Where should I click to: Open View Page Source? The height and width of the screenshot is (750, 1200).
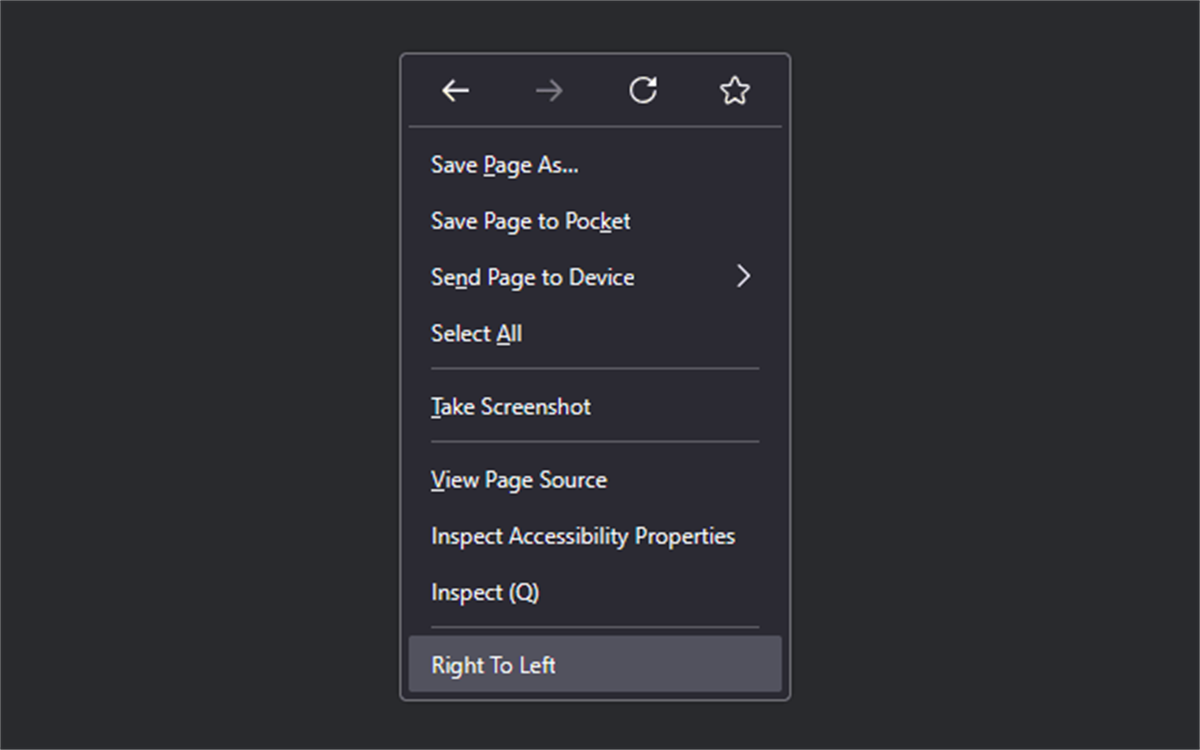(x=595, y=480)
